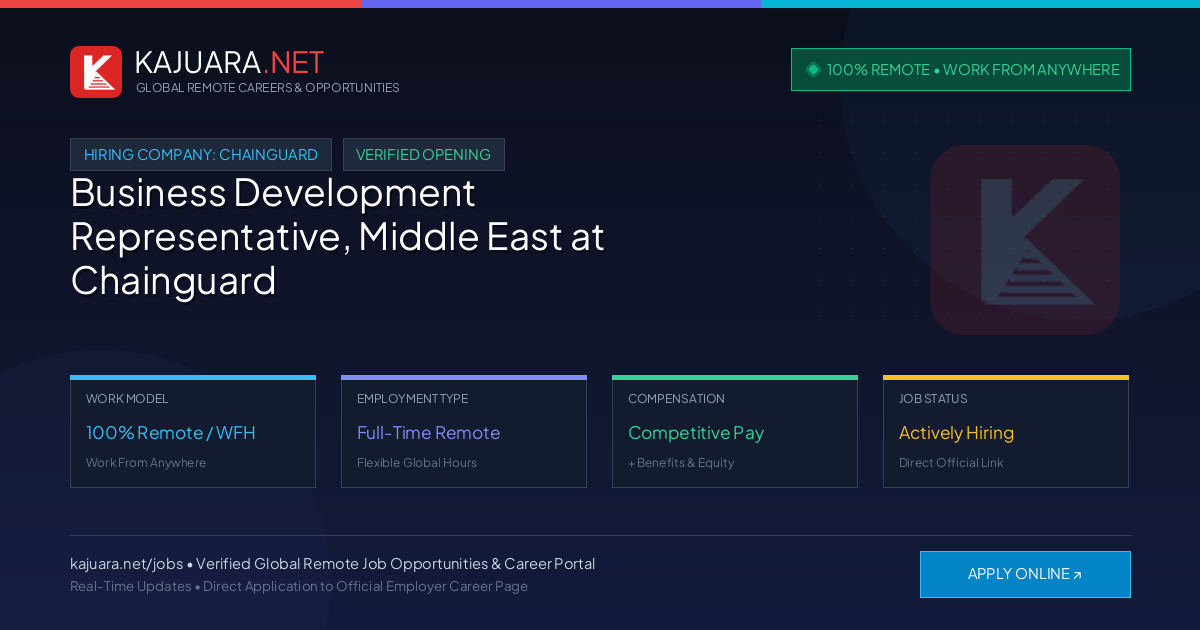Open the Compensation card

(x=735, y=432)
